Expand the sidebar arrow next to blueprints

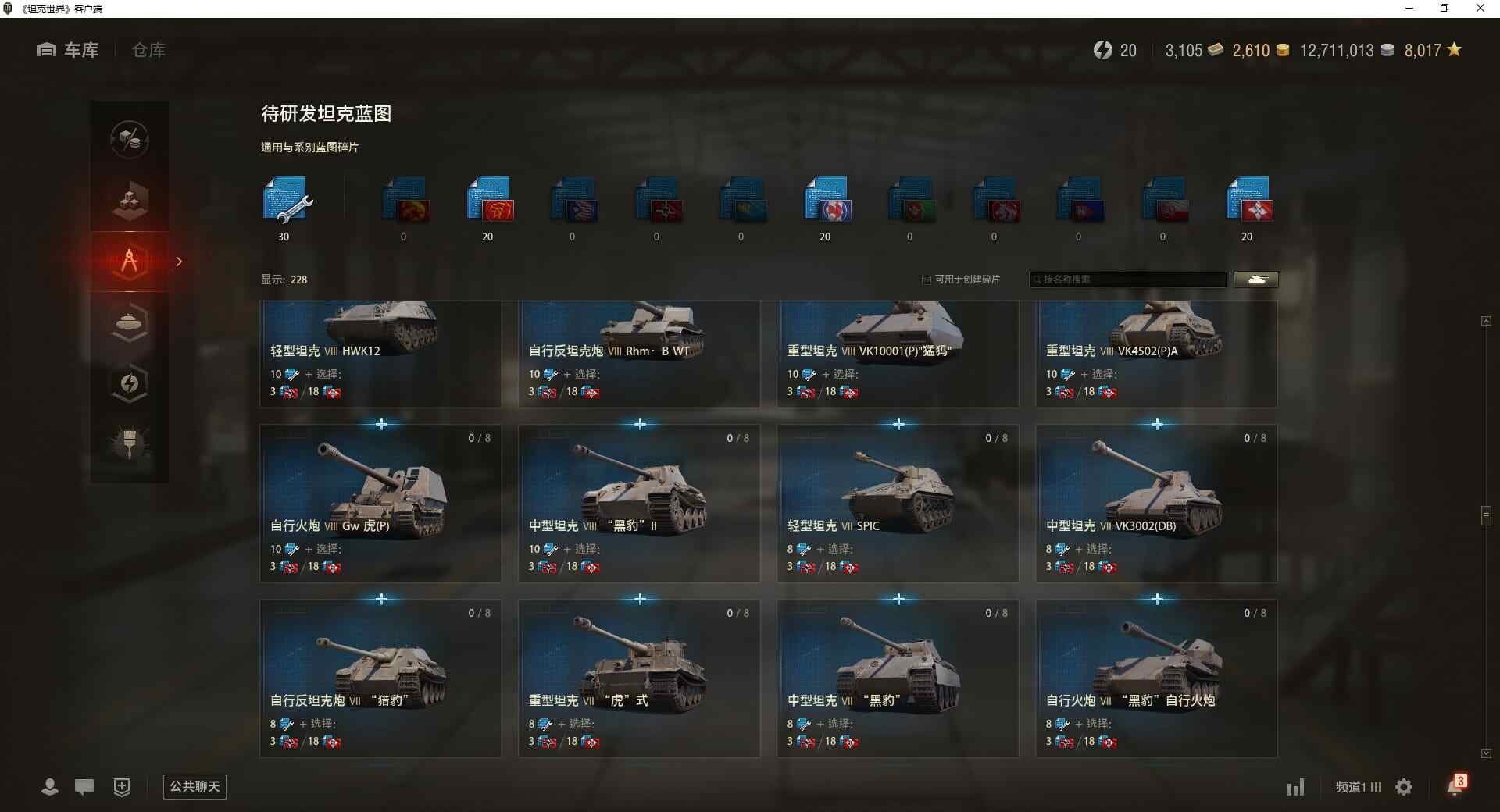pos(179,262)
